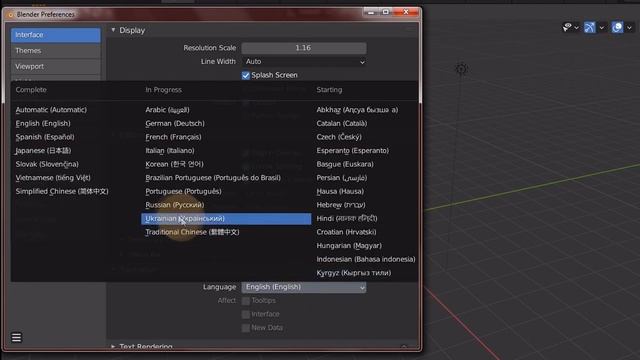
Task: Choose Slovak language
Action: tap(47, 164)
